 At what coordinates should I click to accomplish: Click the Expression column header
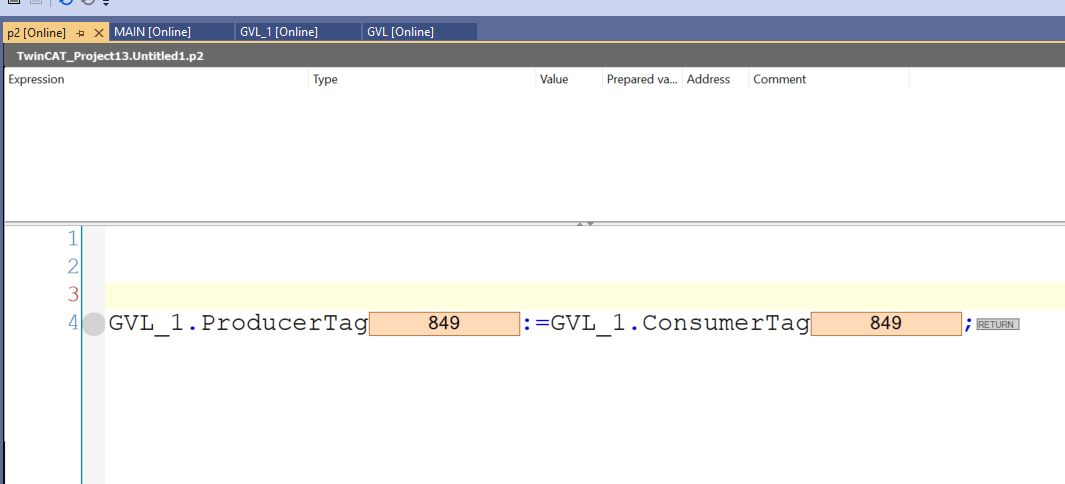(156, 79)
